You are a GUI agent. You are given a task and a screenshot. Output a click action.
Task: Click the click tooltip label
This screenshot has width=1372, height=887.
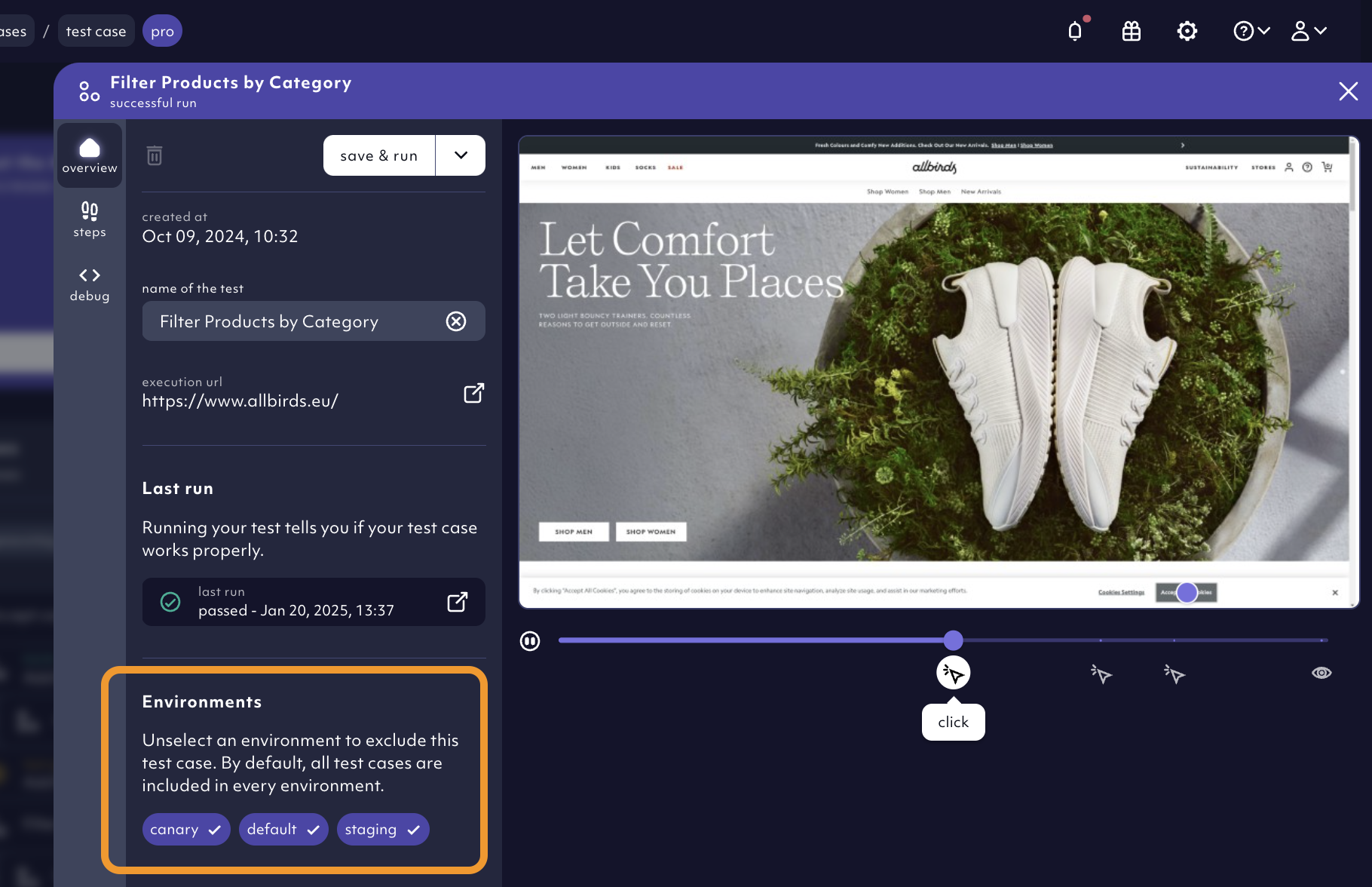pyautogui.click(x=954, y=722)
